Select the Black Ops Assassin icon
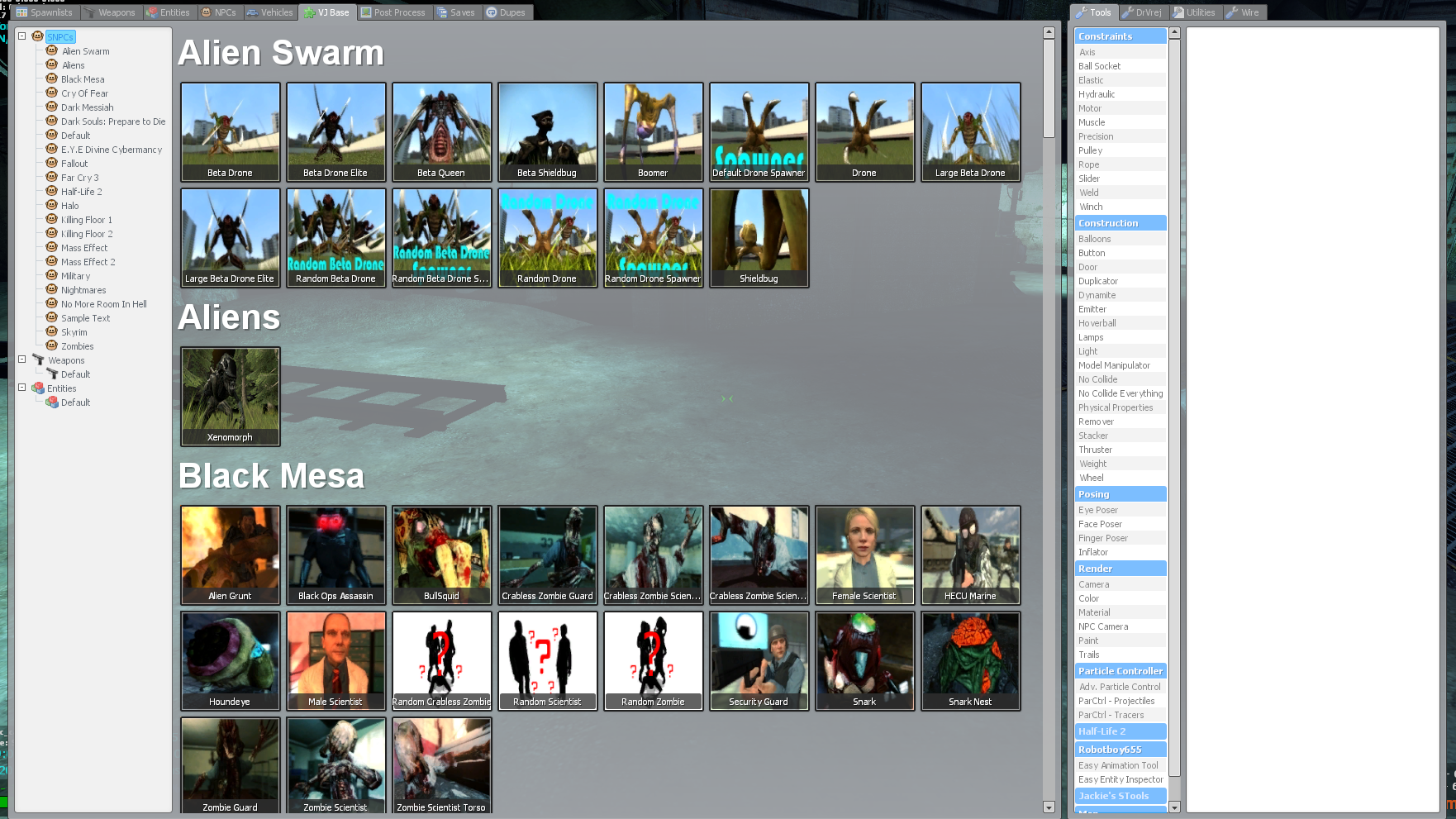Screen dimensions: 1456x819 (336, 555)
